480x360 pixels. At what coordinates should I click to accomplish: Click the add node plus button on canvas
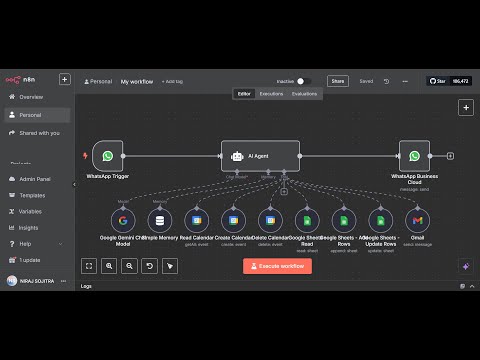point(466,108)
